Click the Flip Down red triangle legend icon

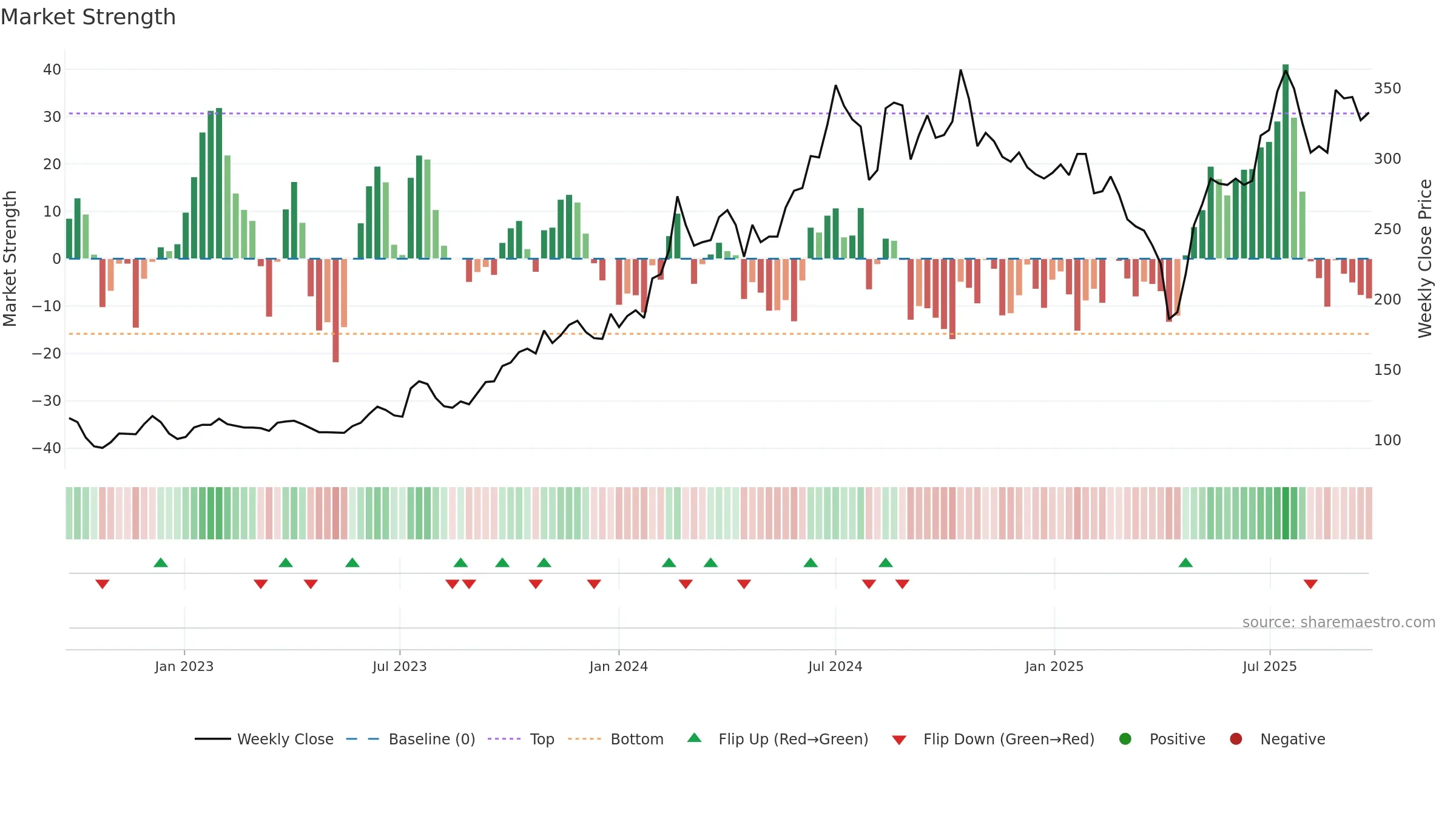tap(899, 740)
